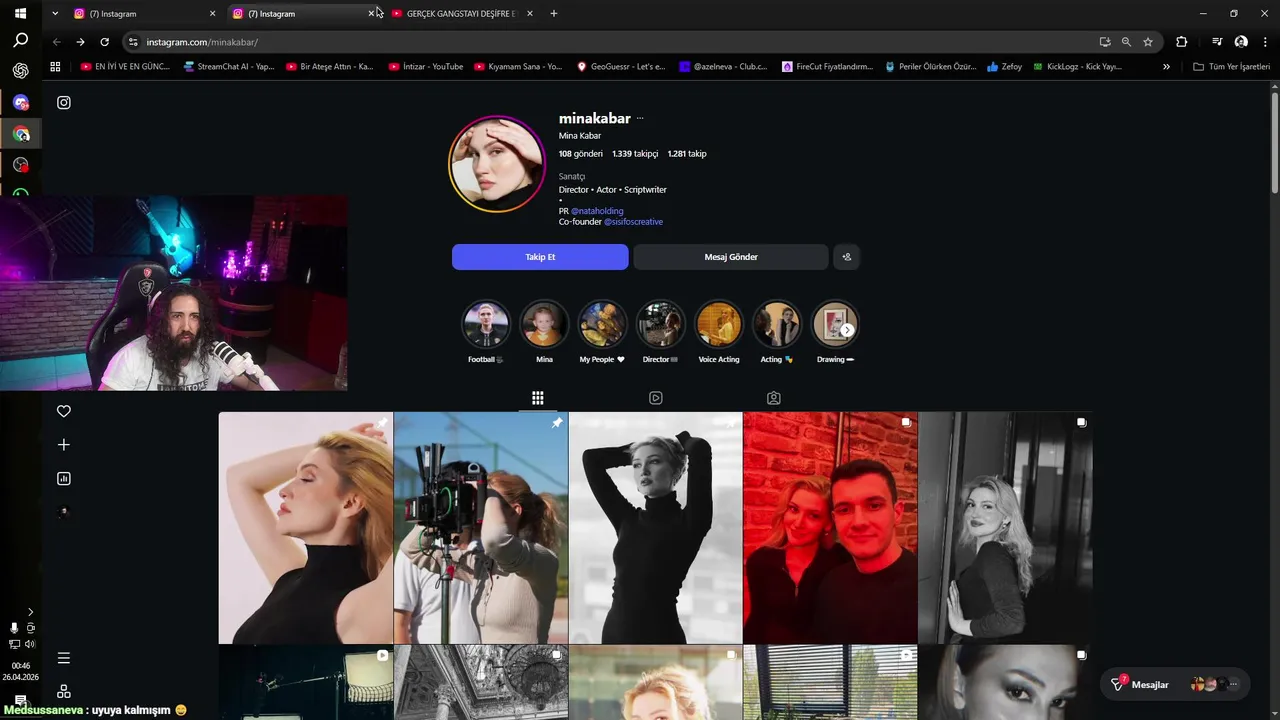
Task: Show next story highlights arrow
Action: pyautogui.click(x=847, y=330)
